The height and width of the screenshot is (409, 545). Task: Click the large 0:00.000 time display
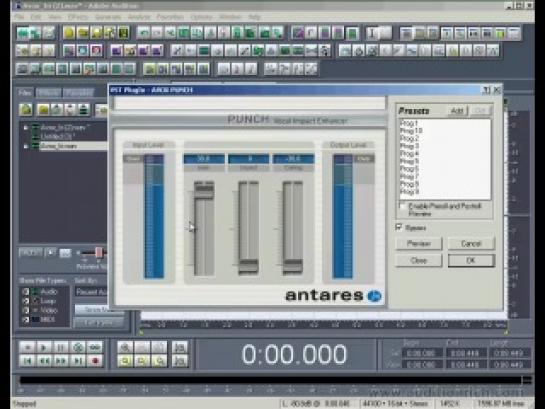click(x=294, y=355)
